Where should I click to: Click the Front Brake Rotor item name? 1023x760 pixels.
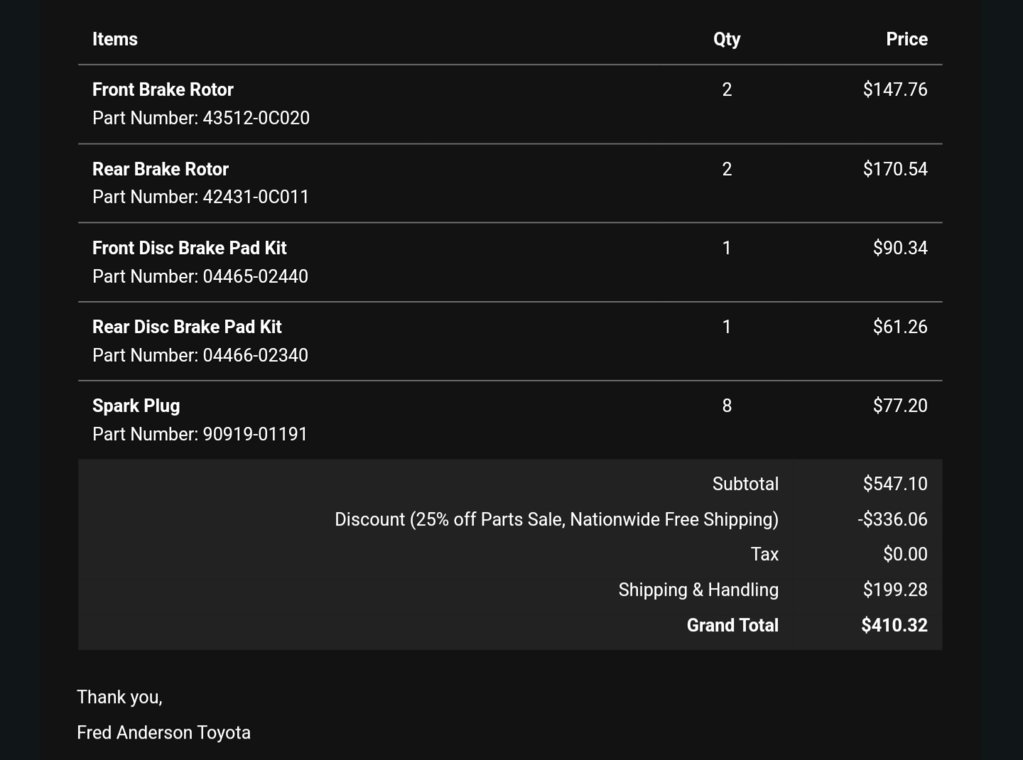pyautogui.click(x=162, y=89)
